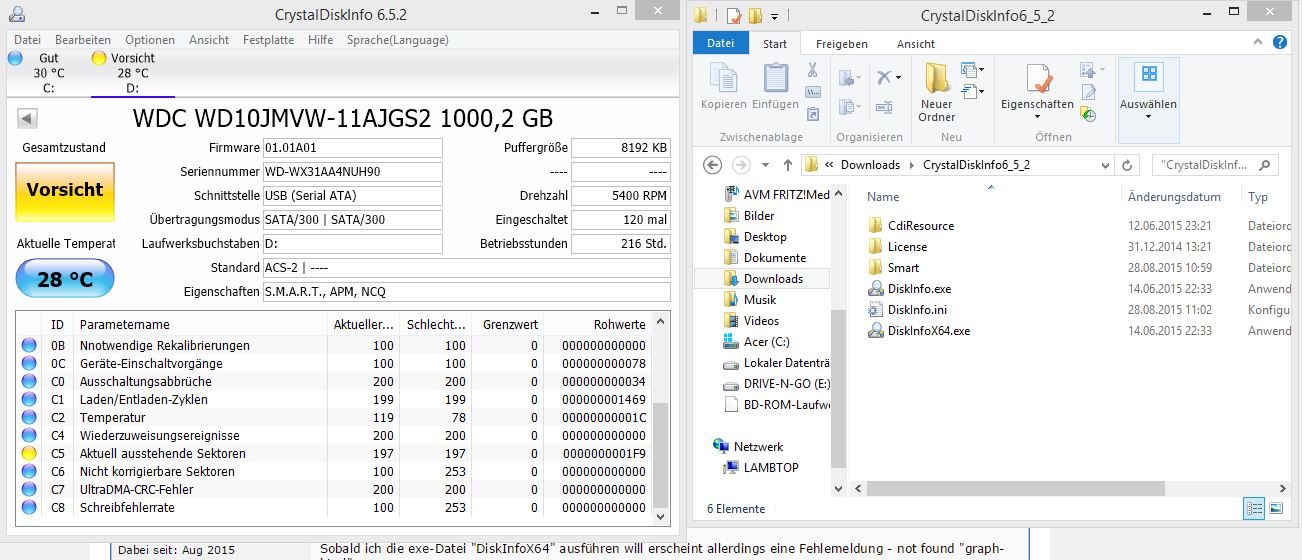
Task: Select the Aktuell ausstehende Sektoren row
Action: click(x=334, y=453)
